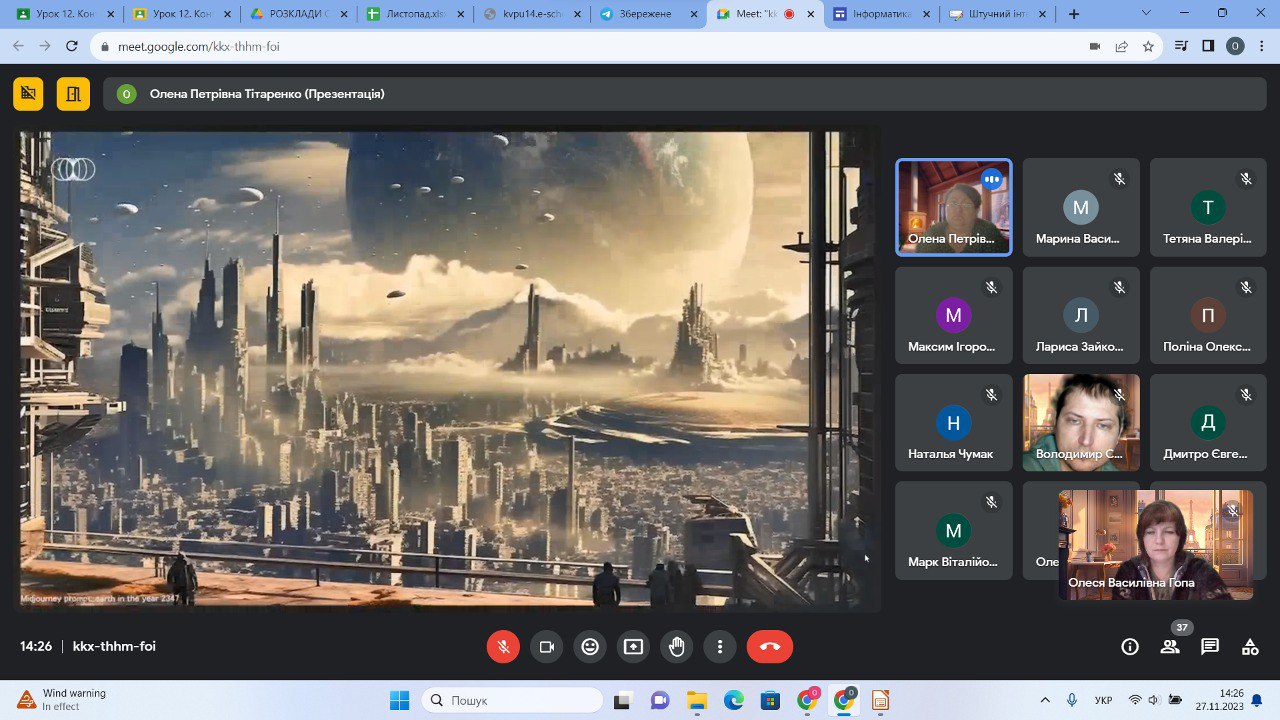Switch to the Листопад.xlsx tab
Viewport: 1280px width, 720px height.
click(416, 15)
